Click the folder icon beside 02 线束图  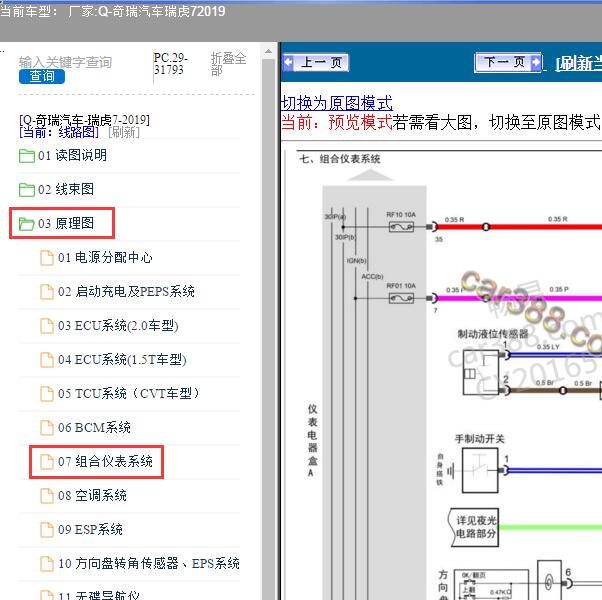click(x=27, y=190)
